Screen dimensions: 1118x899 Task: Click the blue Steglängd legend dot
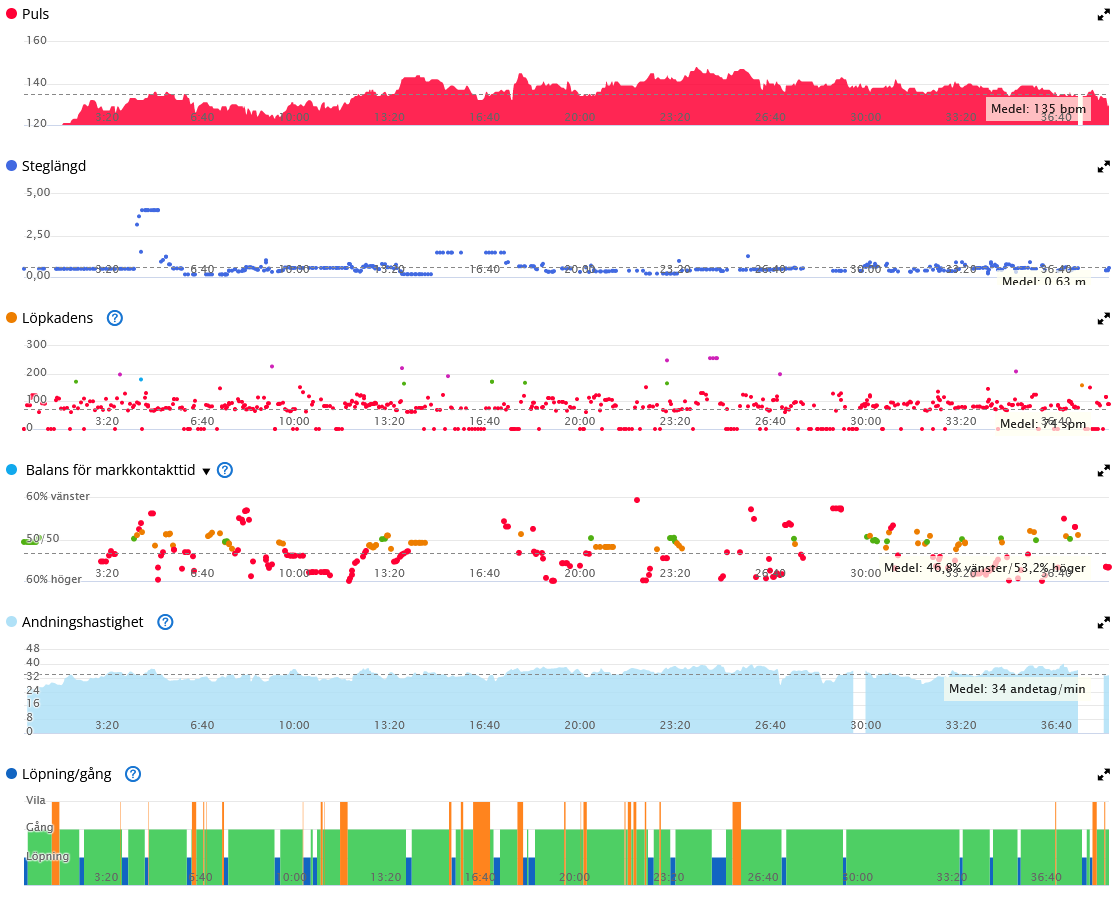click(11, 165)
